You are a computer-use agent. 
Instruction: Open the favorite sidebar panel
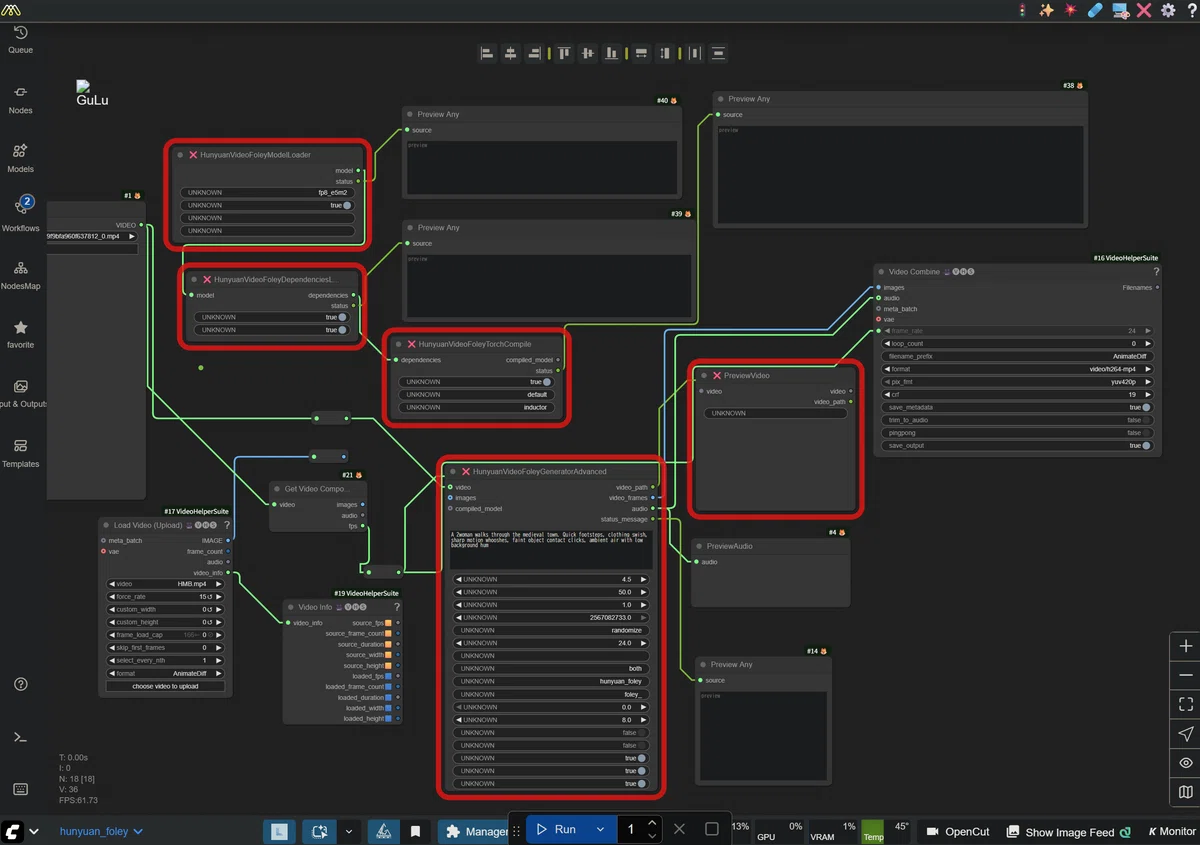tap(20, 334)
